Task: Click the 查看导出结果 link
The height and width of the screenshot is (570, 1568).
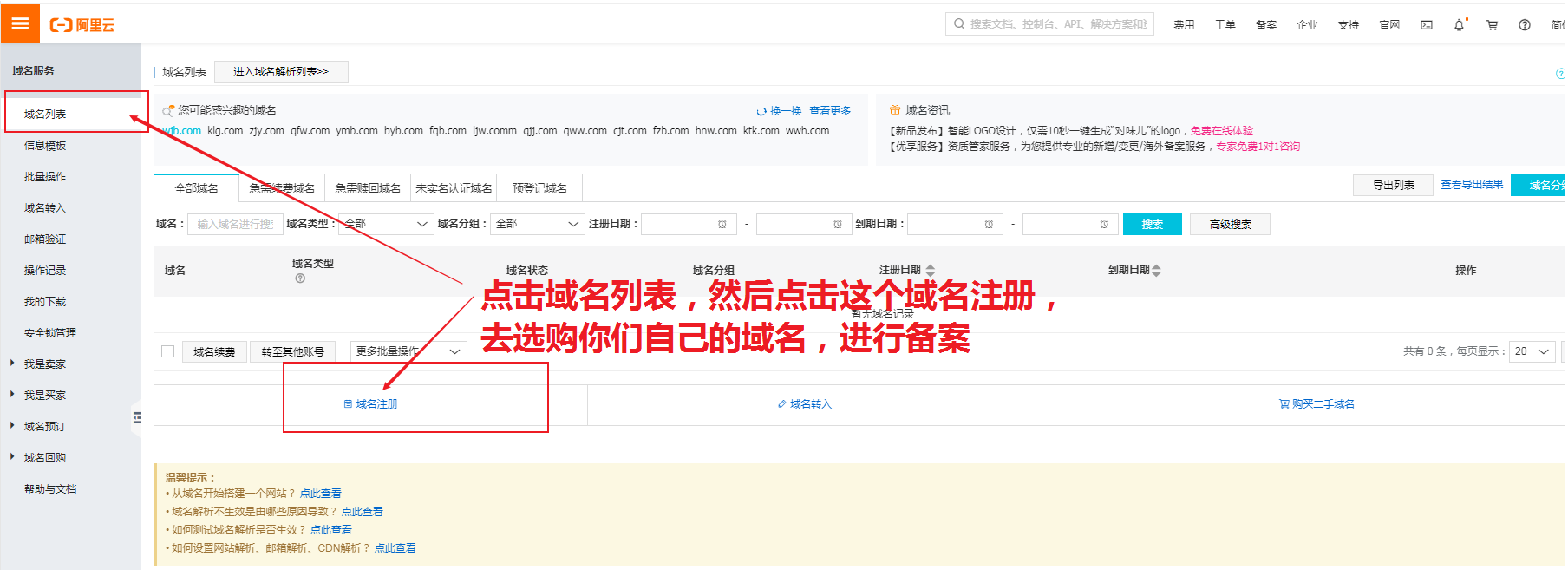Action: (x=1472, y=185)
